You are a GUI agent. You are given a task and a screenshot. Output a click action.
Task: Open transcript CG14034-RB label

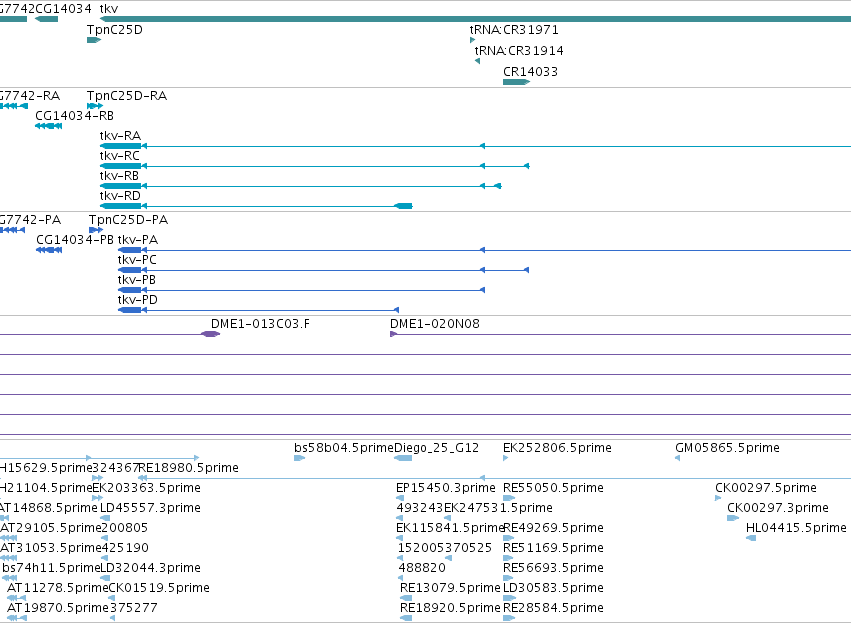coord(74,116)
